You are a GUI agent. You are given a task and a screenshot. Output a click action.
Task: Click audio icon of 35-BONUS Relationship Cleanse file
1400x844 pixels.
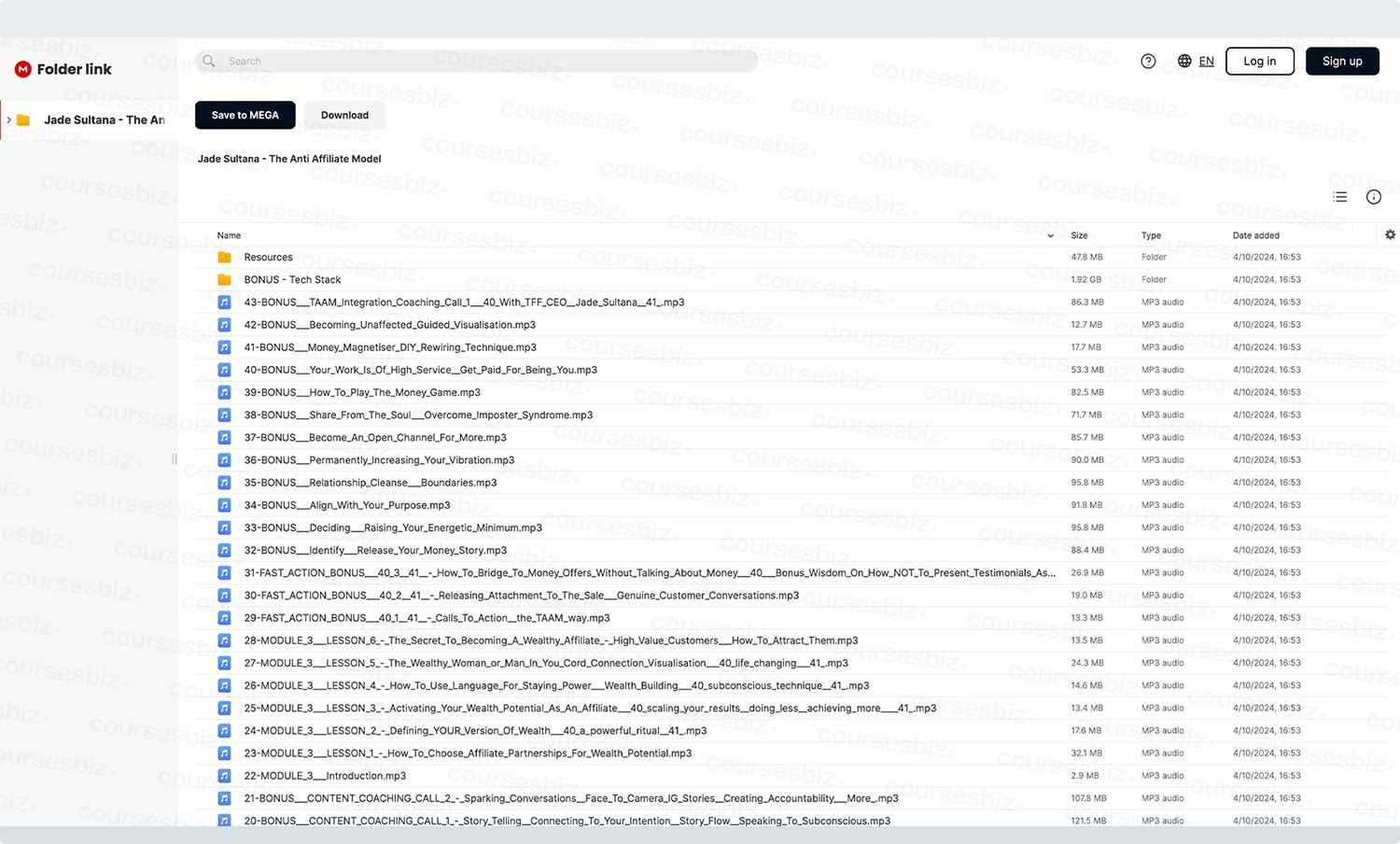tap(224, 483)
